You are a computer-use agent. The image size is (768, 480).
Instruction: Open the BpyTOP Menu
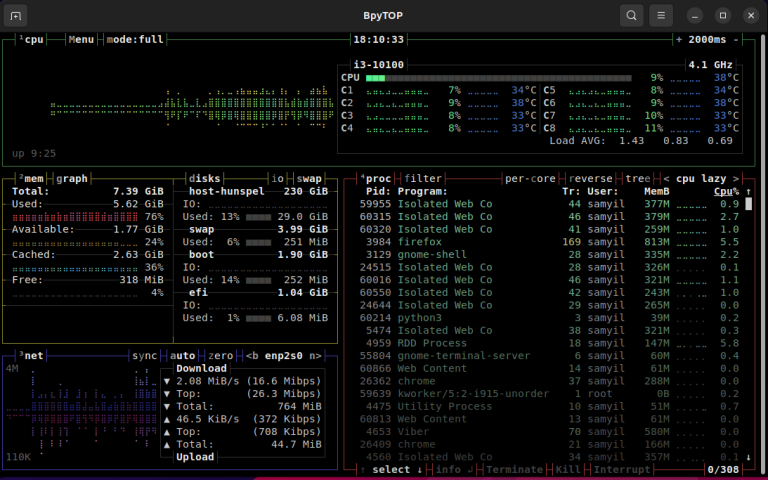81,40
